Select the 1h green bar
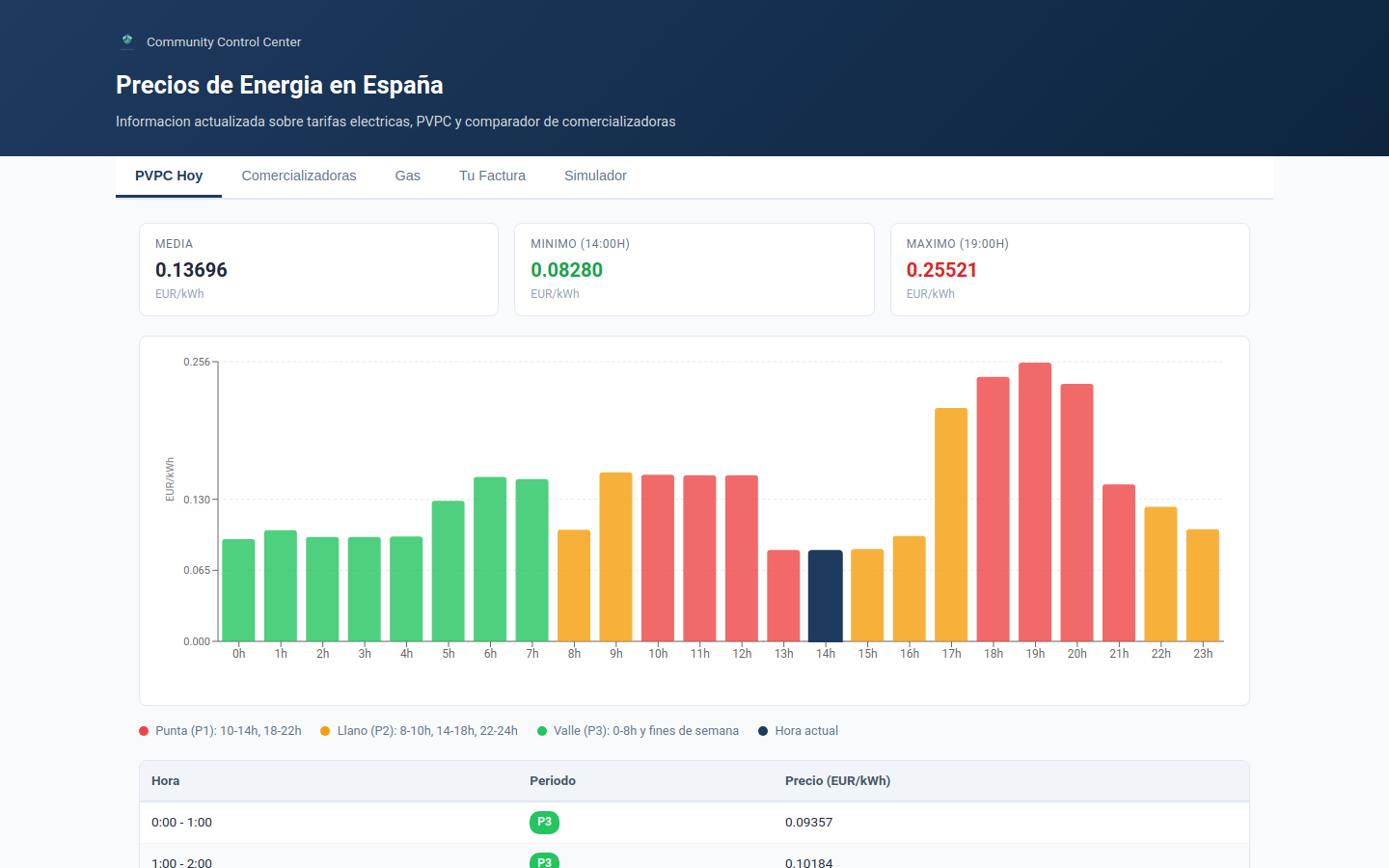This screenshot has width=1389, height=868. tap(281, 585)
